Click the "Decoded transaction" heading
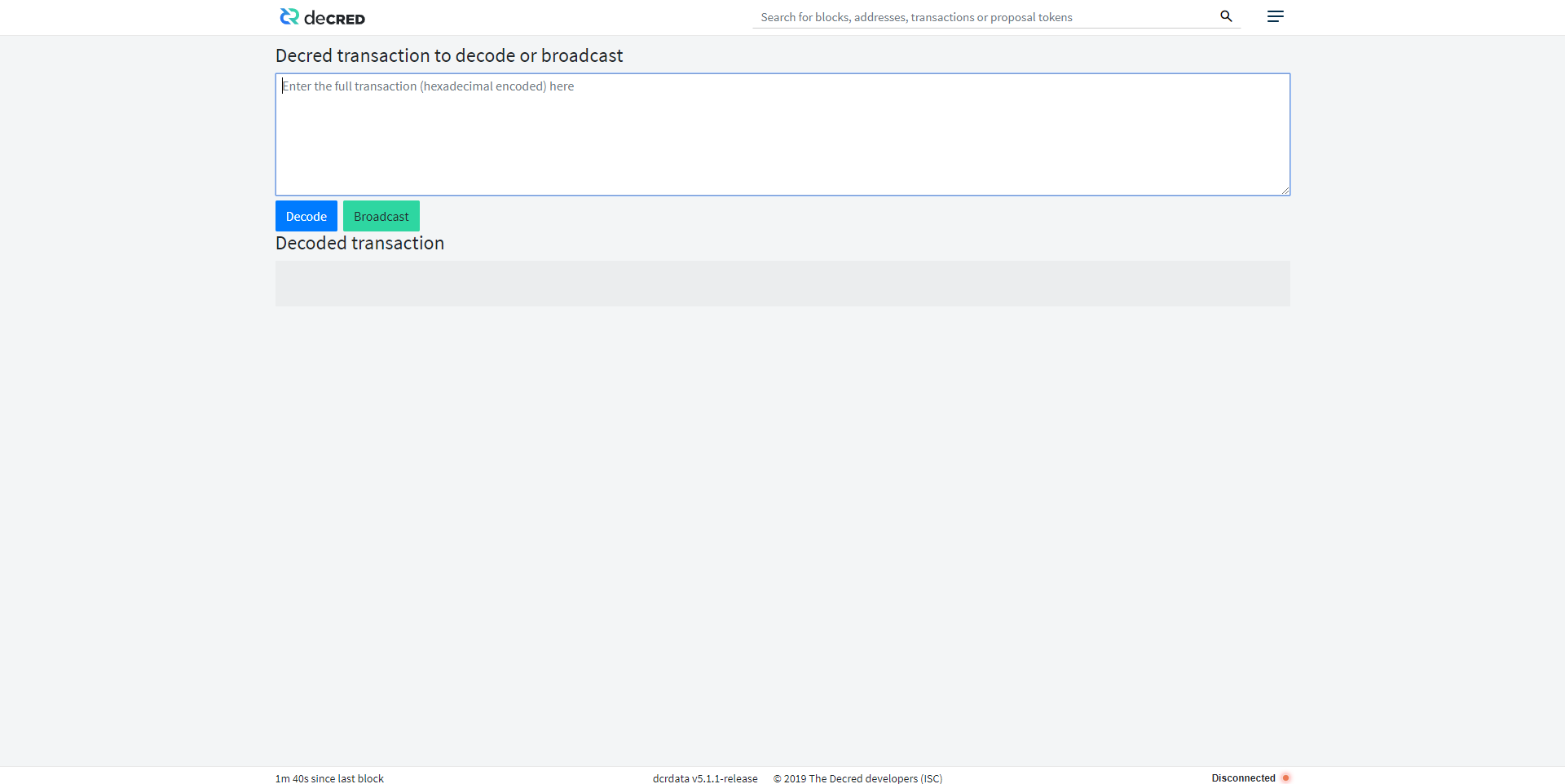 [x=359, y=243]
